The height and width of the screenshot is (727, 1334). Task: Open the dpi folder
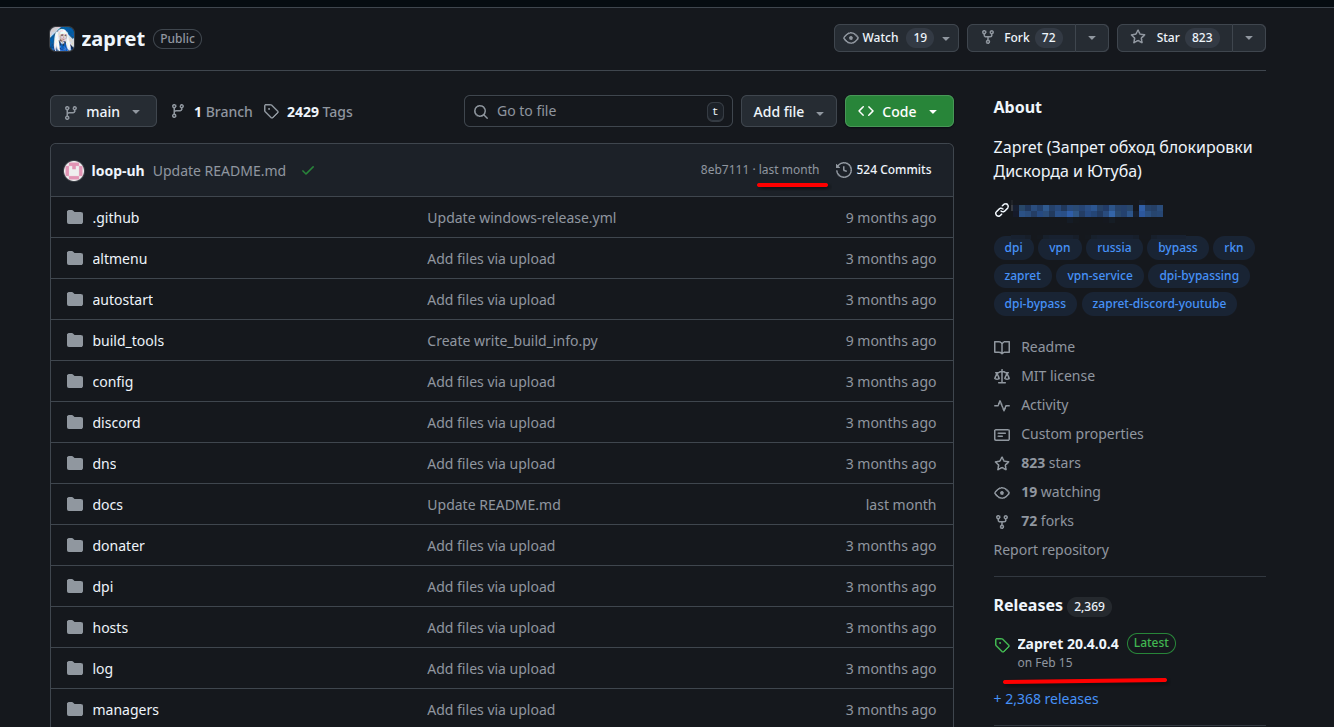click(x=103, y=587)
